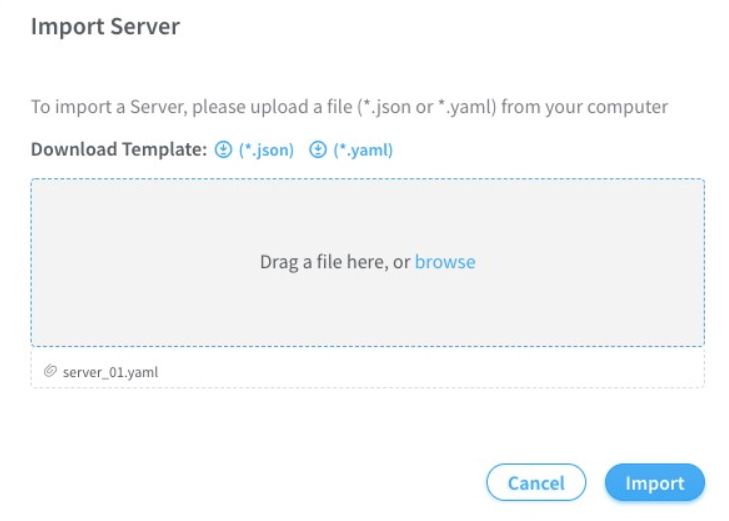
Task: Cancel the Import Server dialog
Action: 536,483
